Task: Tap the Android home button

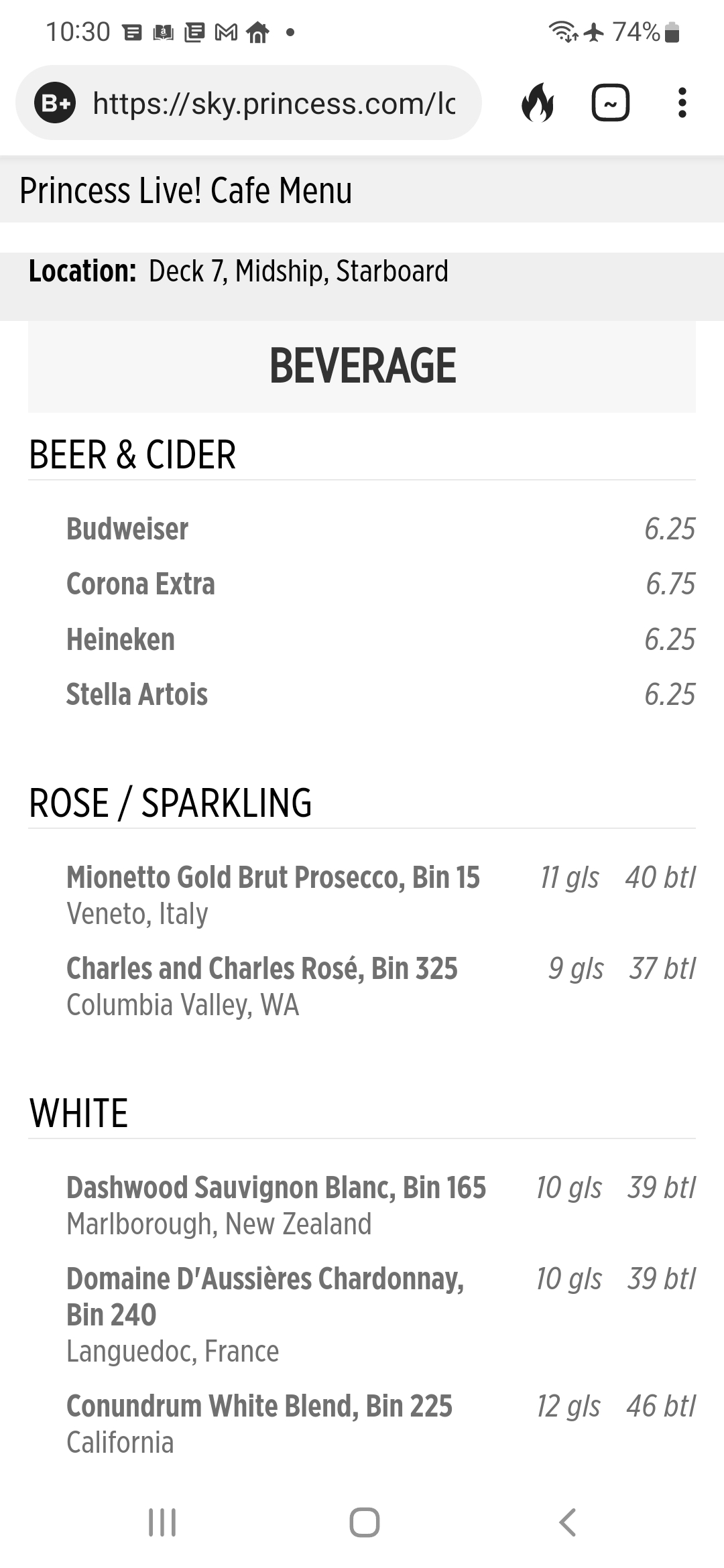Action: [365, 1522]
